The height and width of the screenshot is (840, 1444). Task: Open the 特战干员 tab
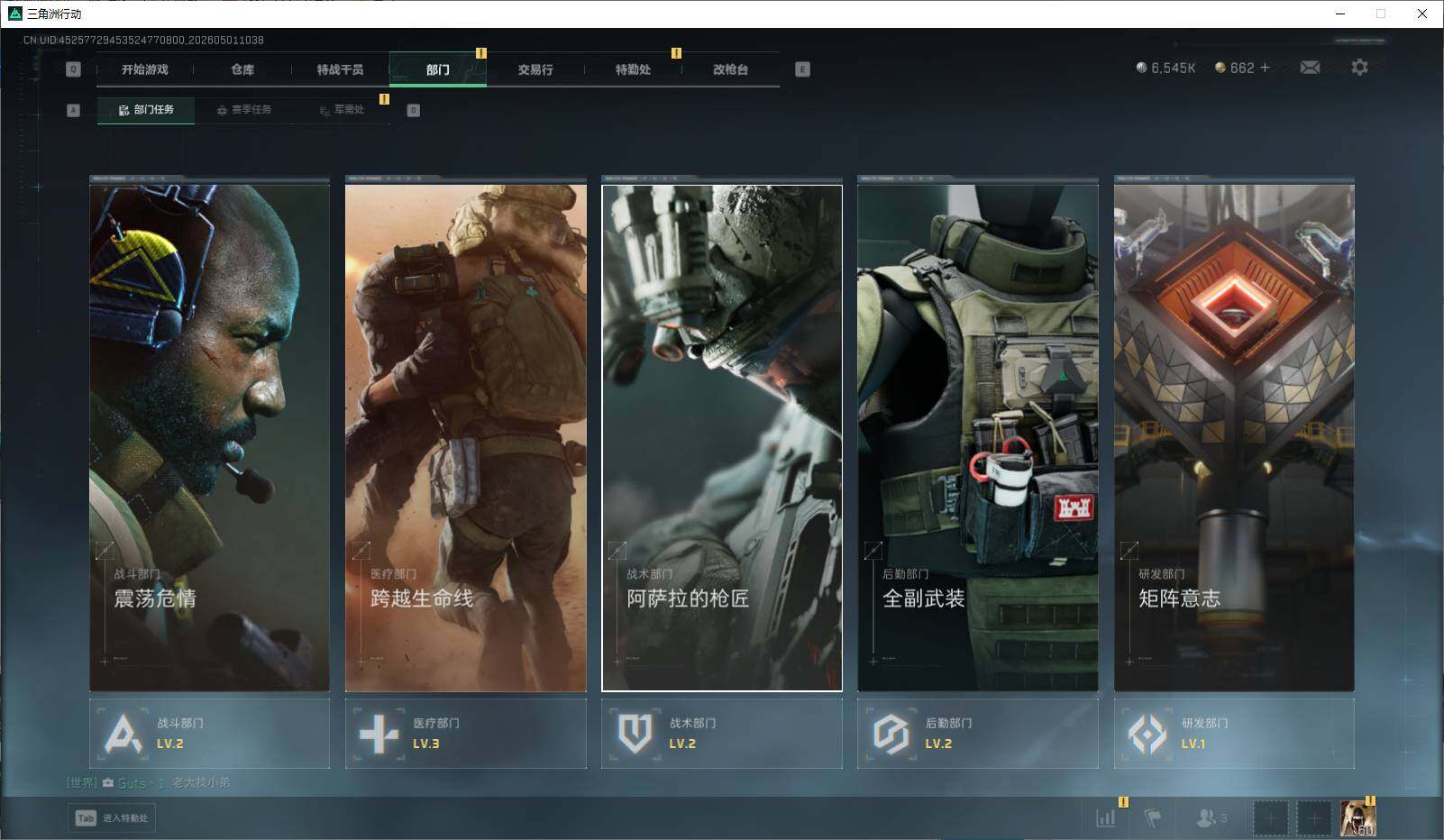(x=340, y=69)
